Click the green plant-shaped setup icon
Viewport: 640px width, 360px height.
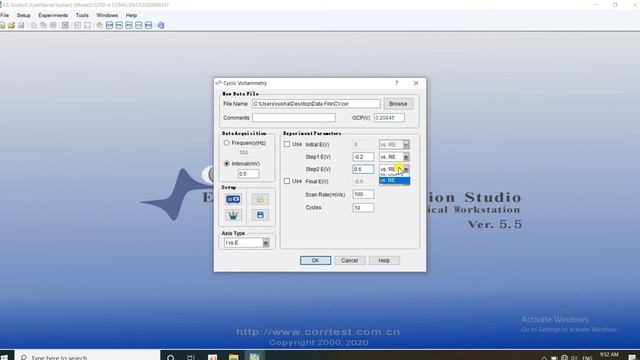233,215
